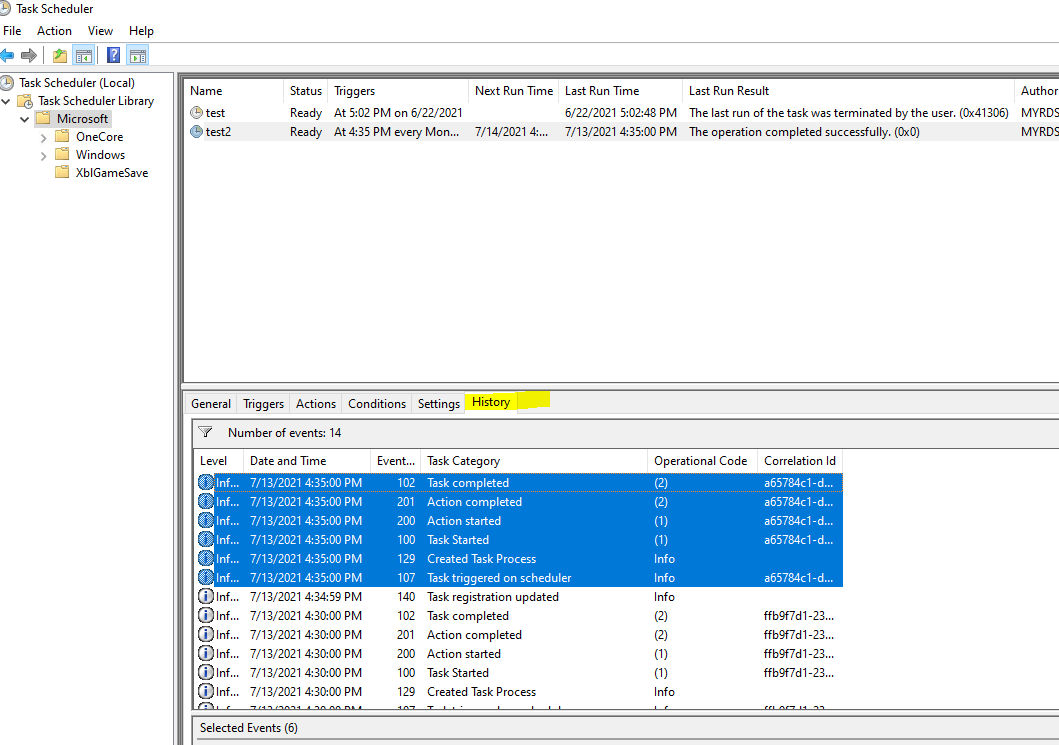1059x745 pixels.
Task: Select 4:30:00 'Task Started' event text
Action: [458, 673]
